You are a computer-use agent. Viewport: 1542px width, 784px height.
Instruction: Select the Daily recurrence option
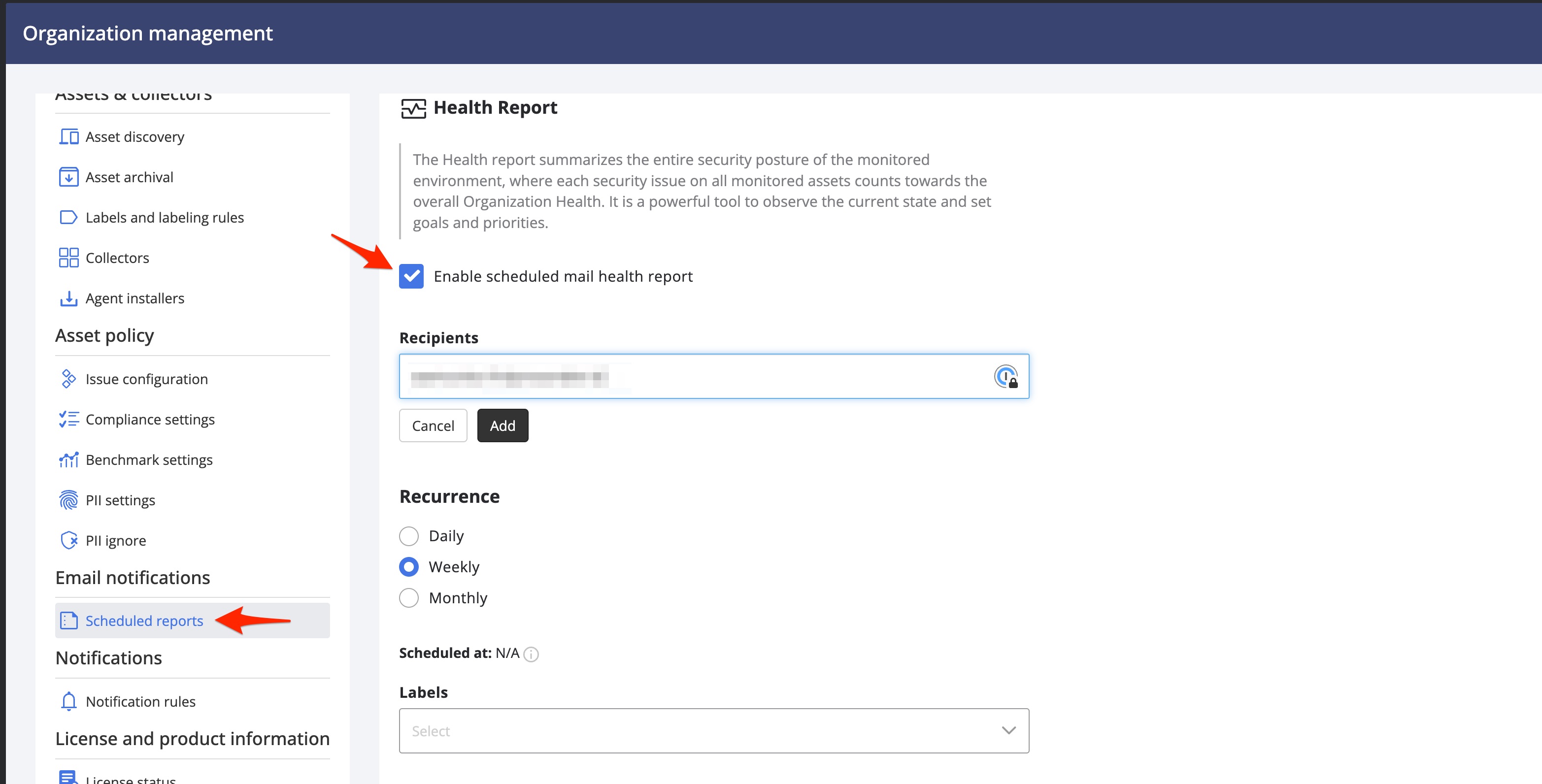(x=409, y=536)
